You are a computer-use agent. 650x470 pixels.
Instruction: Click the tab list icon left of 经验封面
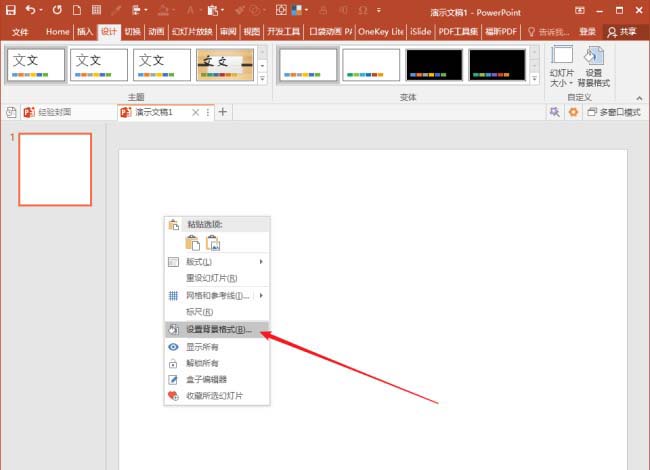click(x=11, y=112)
